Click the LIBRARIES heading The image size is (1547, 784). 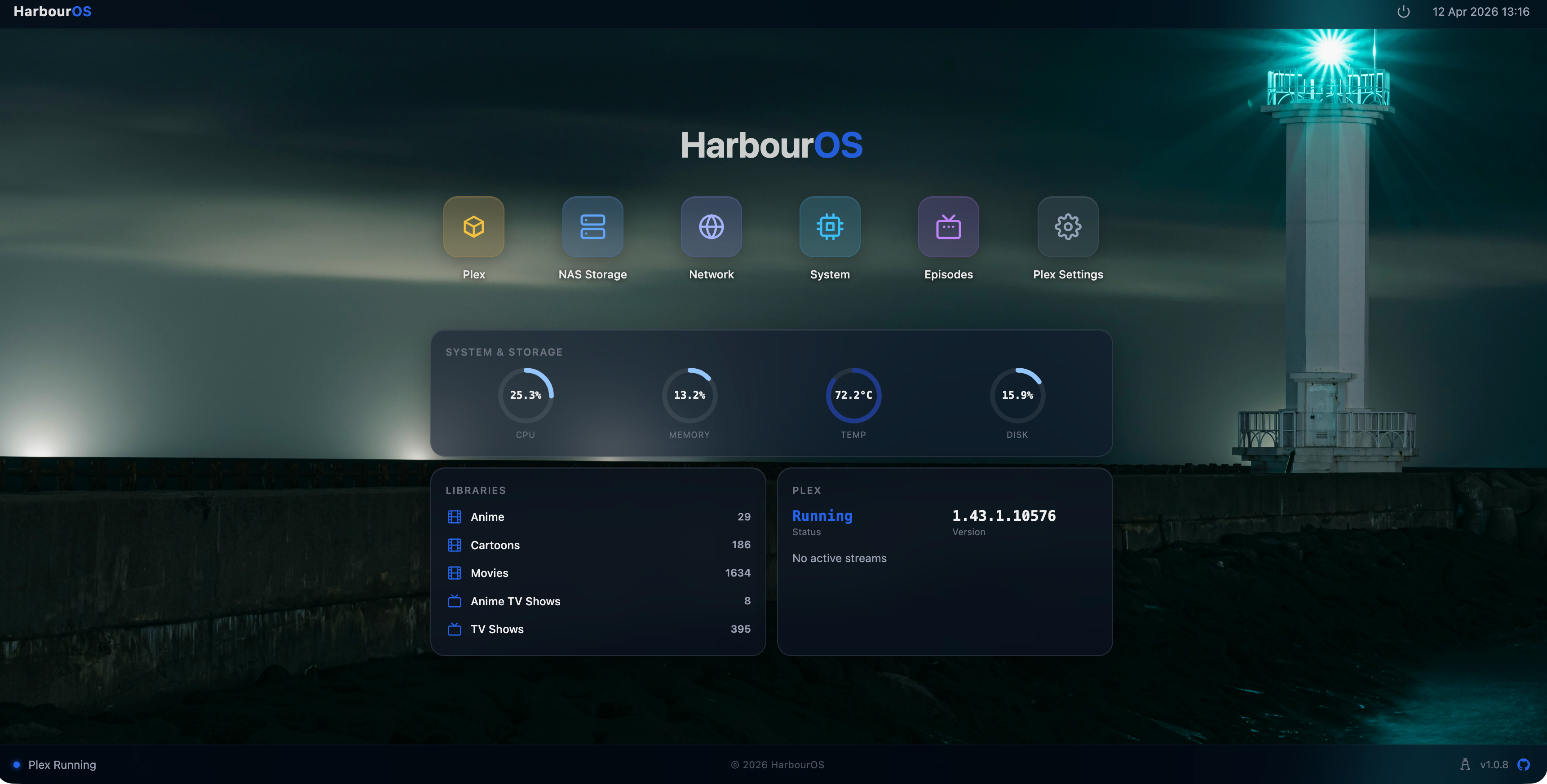pyautogui.click(x=476, y=490)
